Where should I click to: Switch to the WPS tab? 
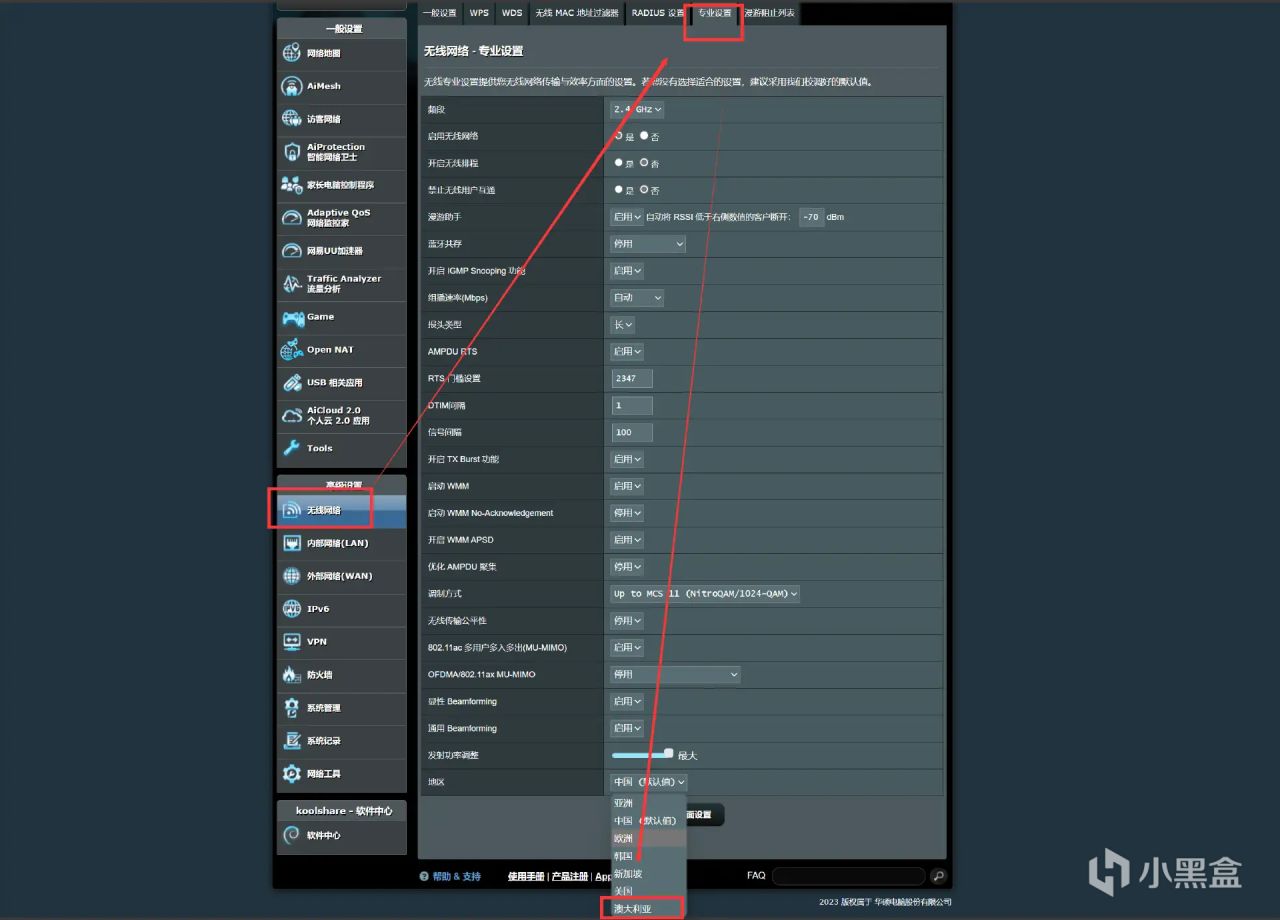[x=480, y=13]
